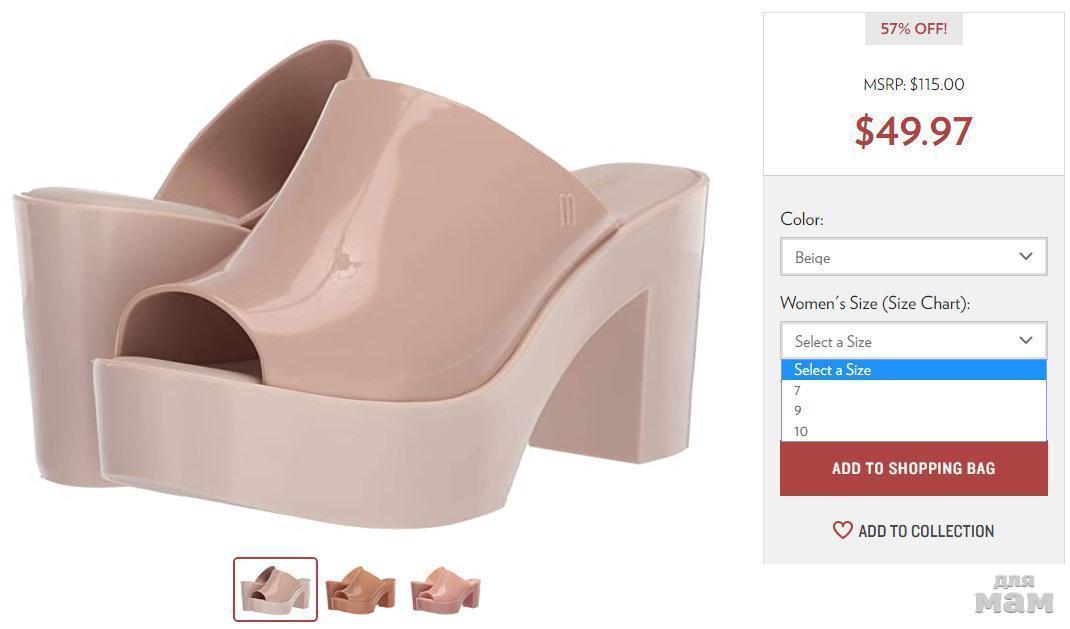Click the chevron arrow in the Color dropdown
Image resolution: width=1070 pixels, height=629 pixels.
tap(1025, 257)
